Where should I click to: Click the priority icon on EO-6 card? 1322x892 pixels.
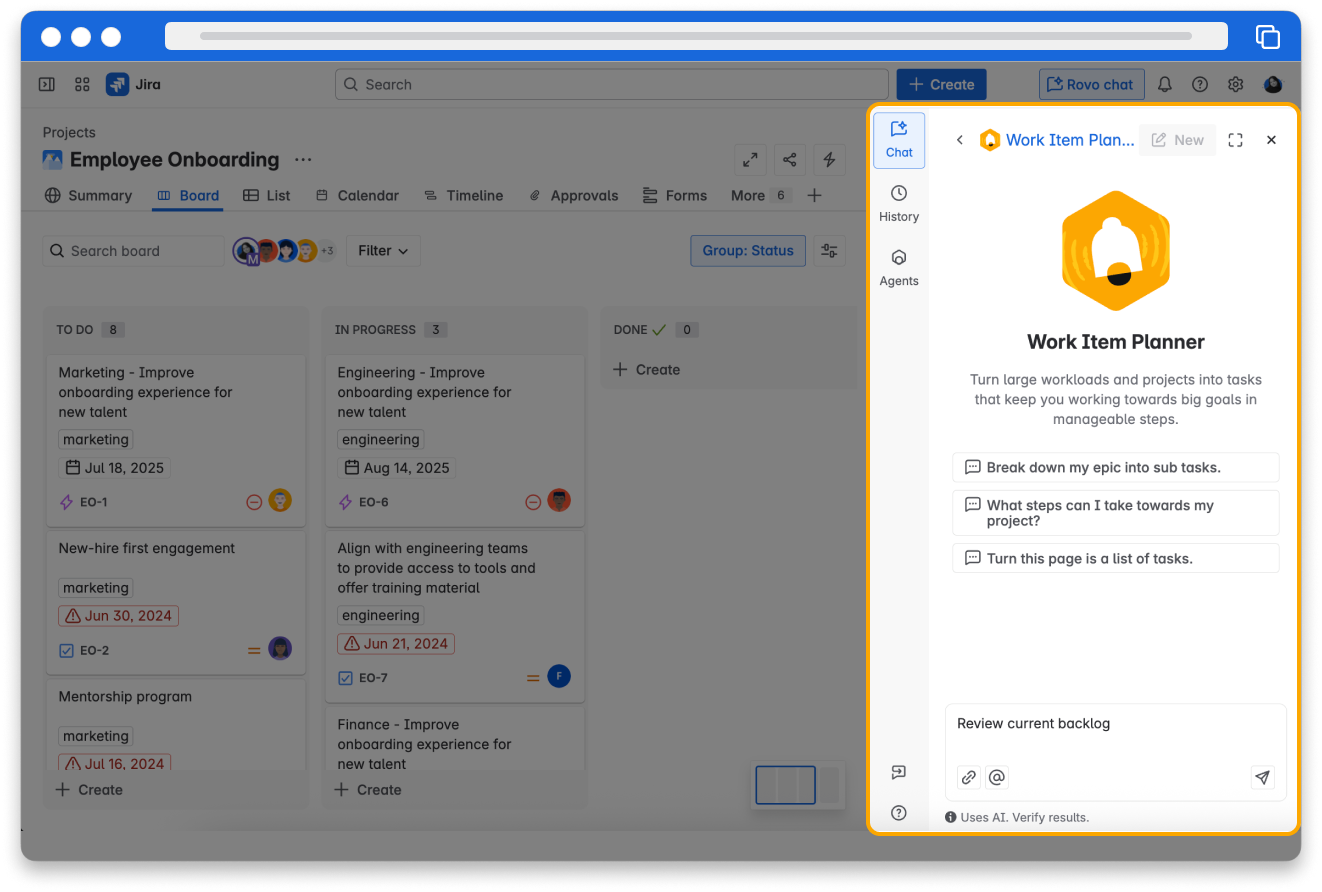(534, 502)
